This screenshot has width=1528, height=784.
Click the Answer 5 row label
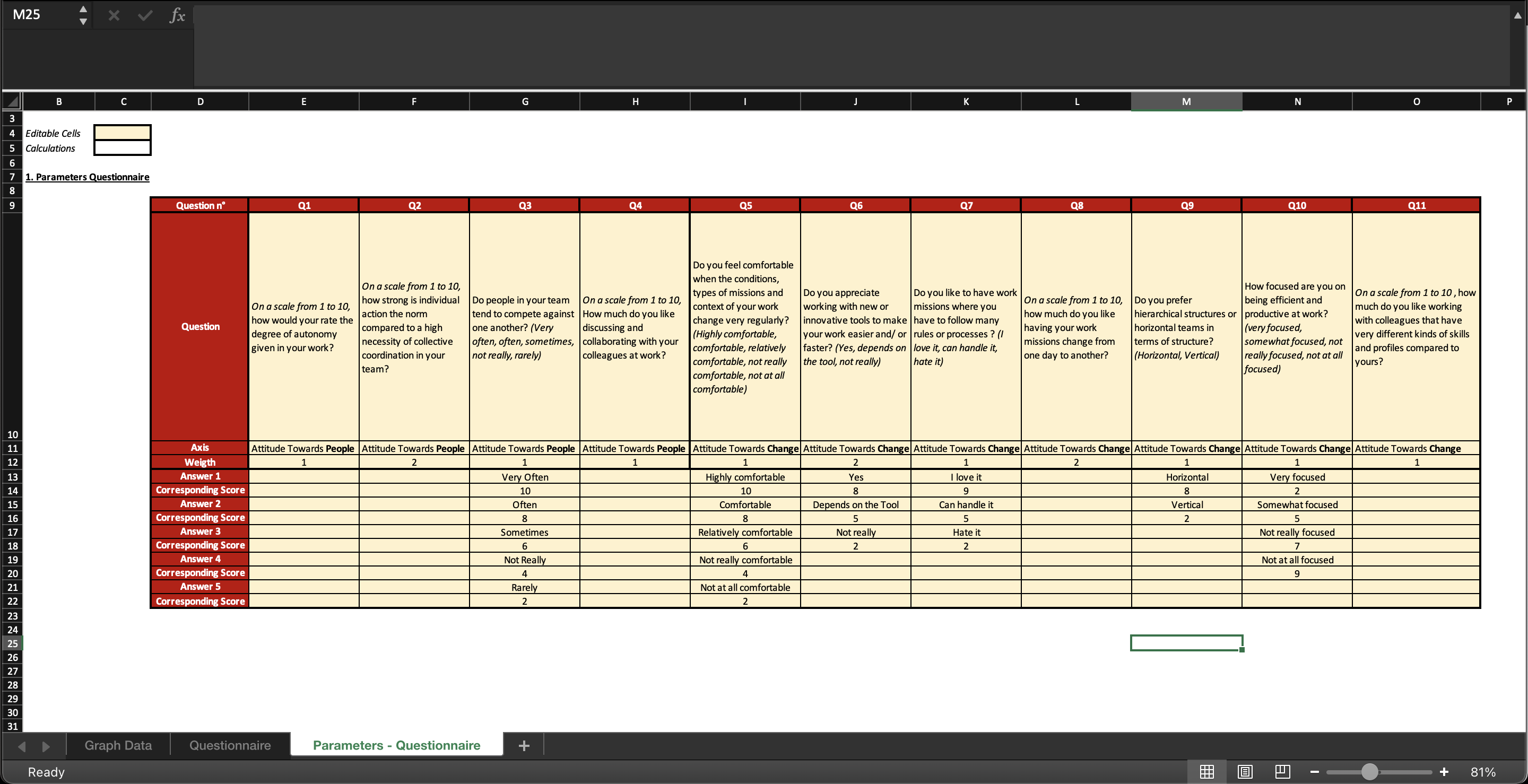(x=200, y=587)
